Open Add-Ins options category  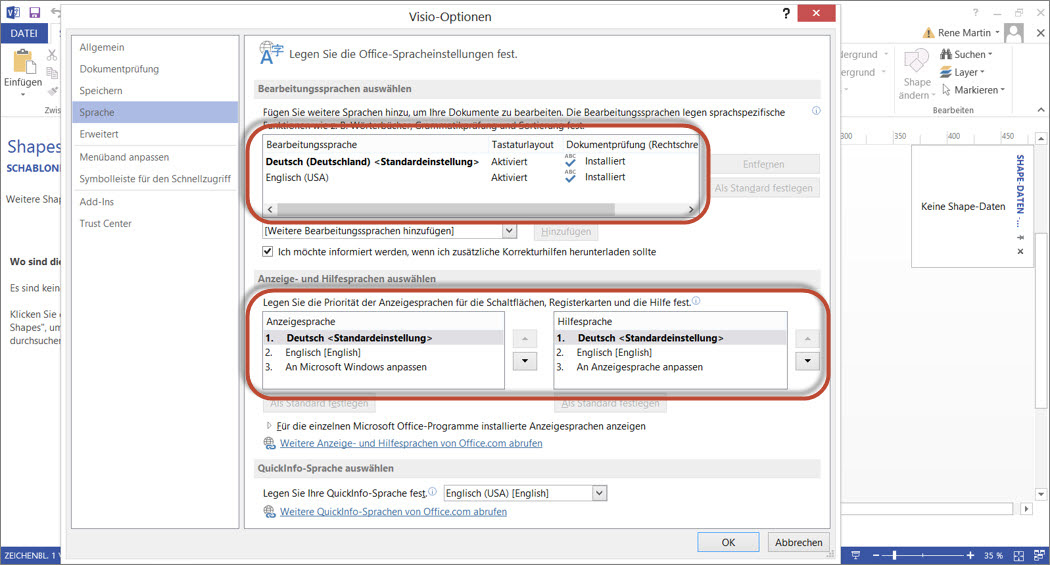pyautogui.click(x=155, y=202)
